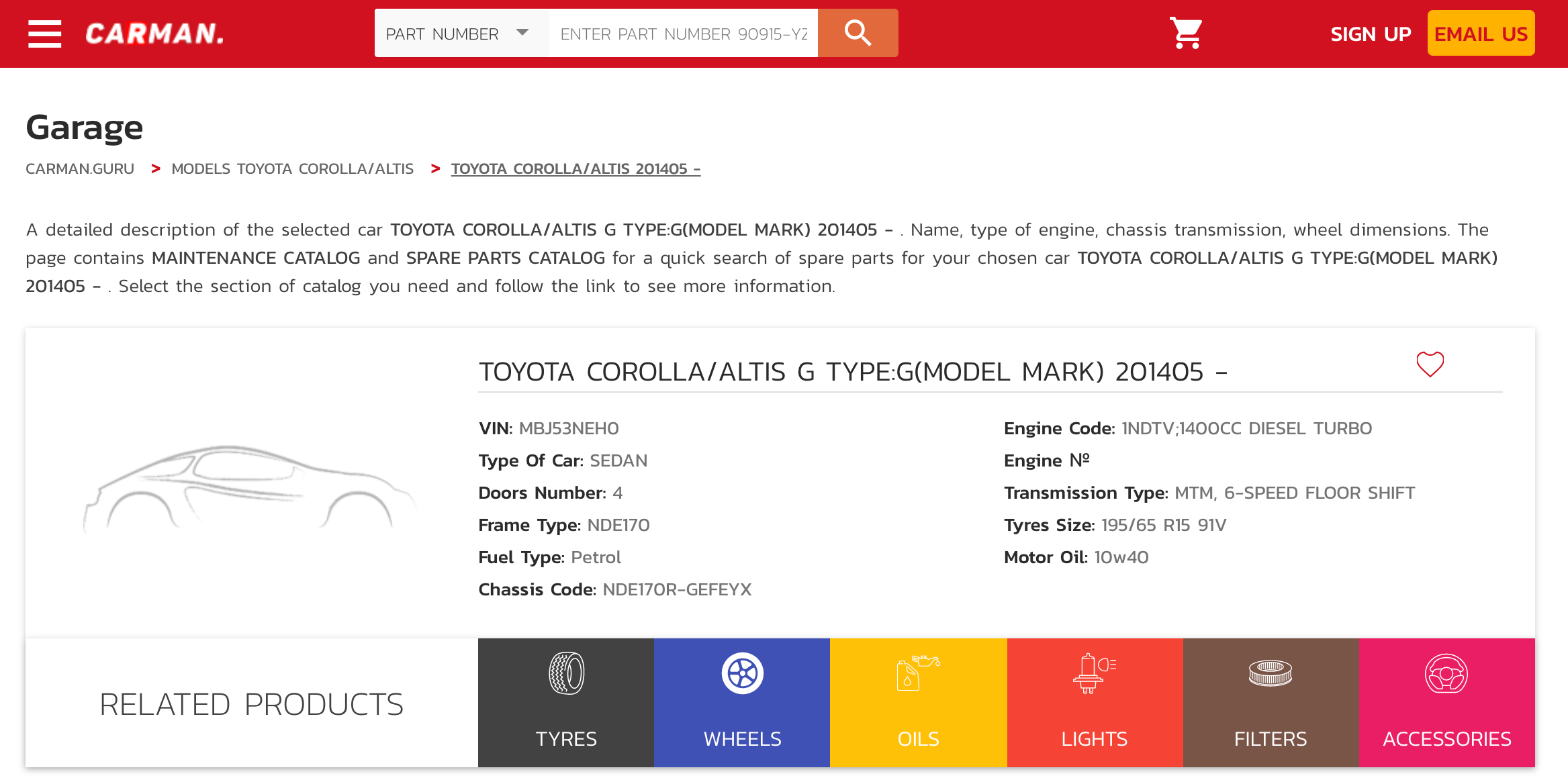The width and height of the screenshot is (1568, 782).
Task: Click the VIN value MBJ53NEH0
Action: coord(569,428)
